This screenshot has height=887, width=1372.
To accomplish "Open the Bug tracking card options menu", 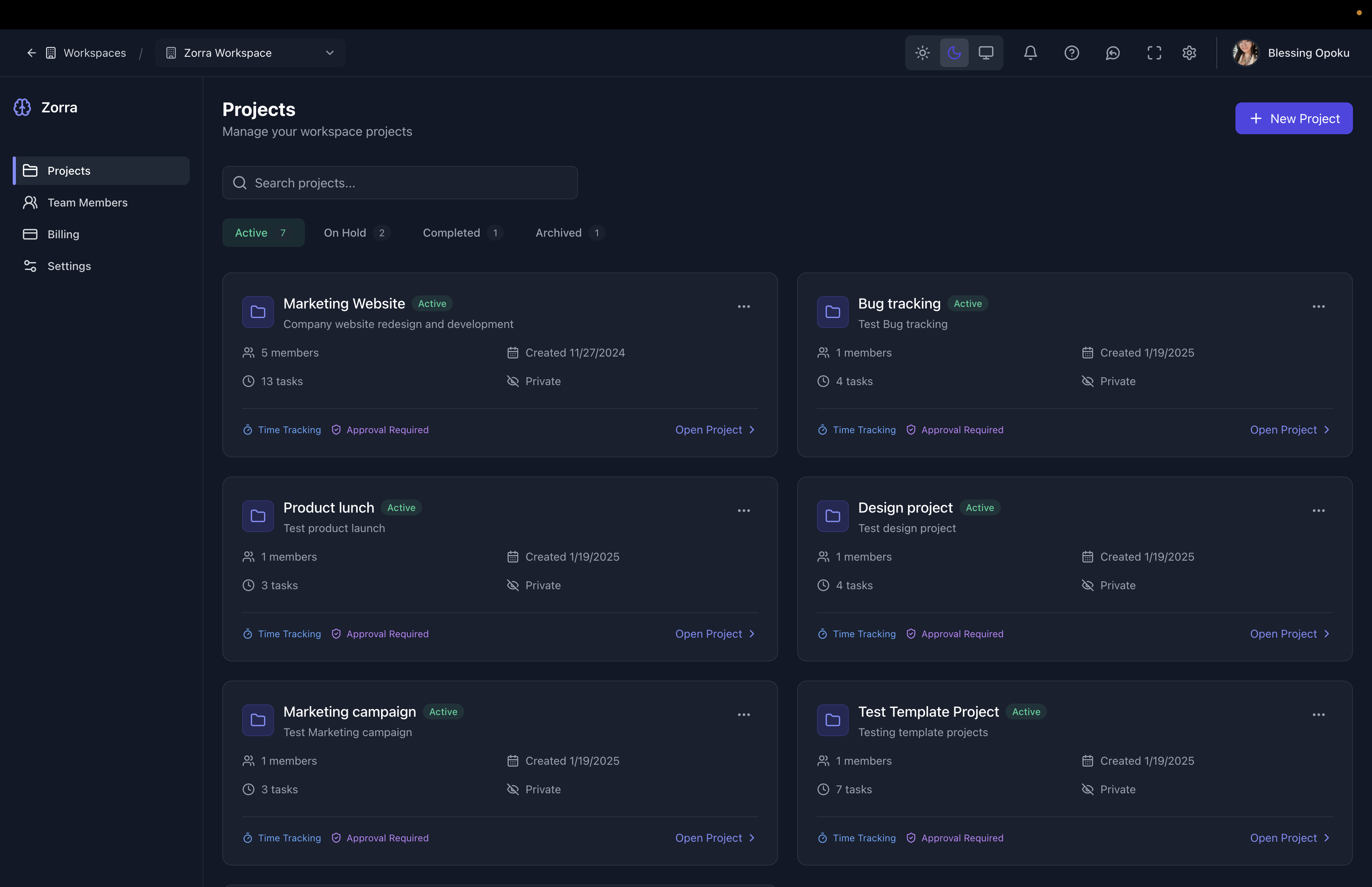I will 1318,307.
